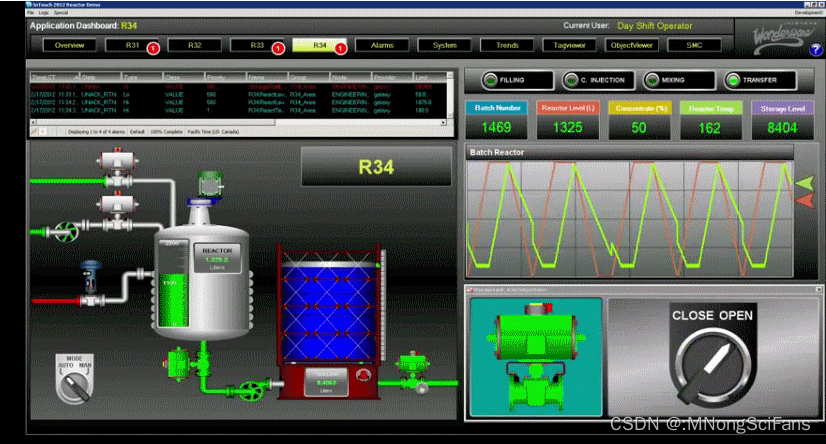
Task: Click the green reactor level gauge bar
Action: [173, 299]
